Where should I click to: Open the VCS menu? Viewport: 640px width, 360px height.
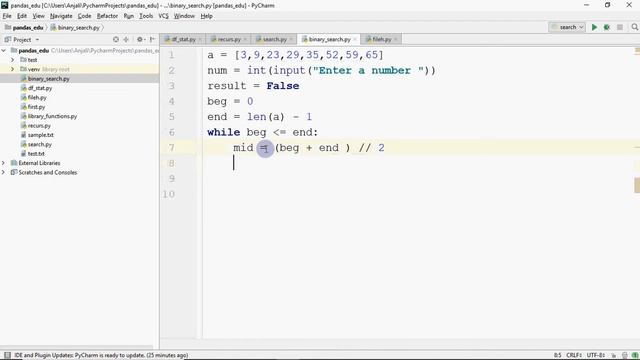pyautogui.click(x=163, y=16)
